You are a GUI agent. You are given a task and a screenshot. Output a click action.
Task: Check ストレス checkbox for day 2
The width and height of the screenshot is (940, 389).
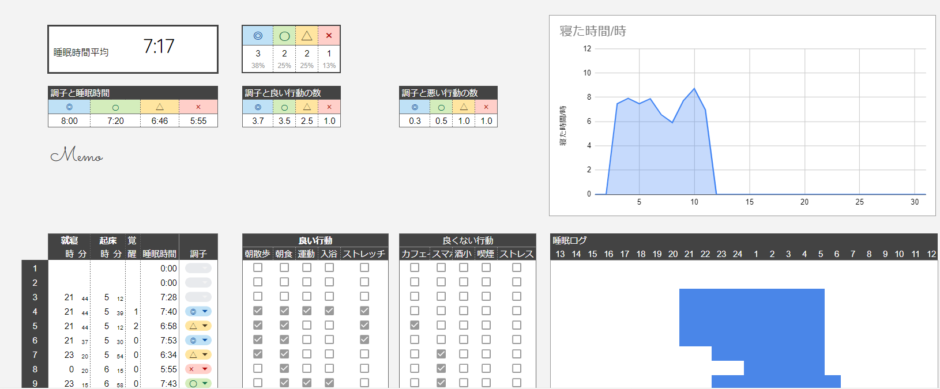point(516,282)
